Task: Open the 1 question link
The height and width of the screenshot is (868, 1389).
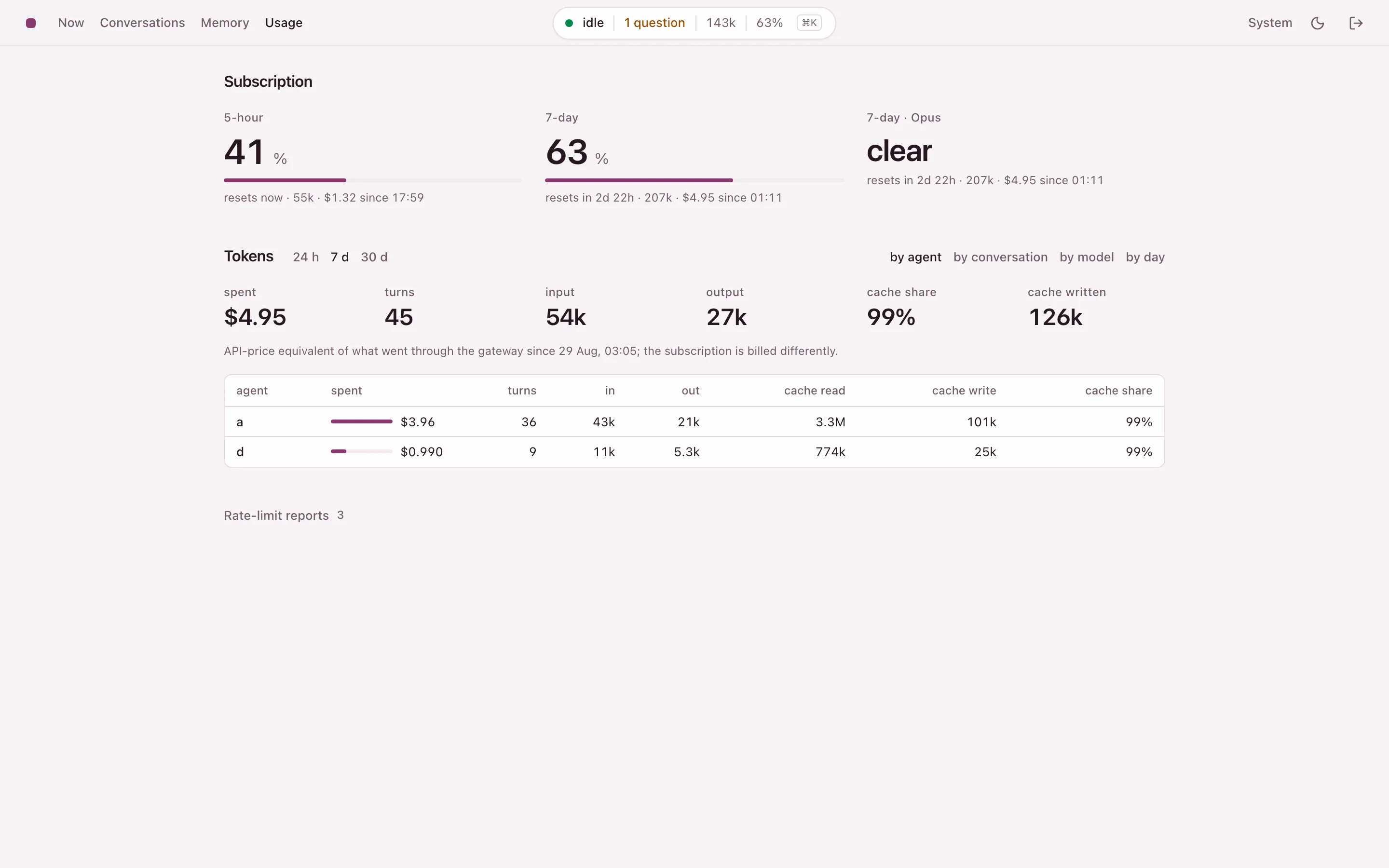Action: [x=654, y=23]
